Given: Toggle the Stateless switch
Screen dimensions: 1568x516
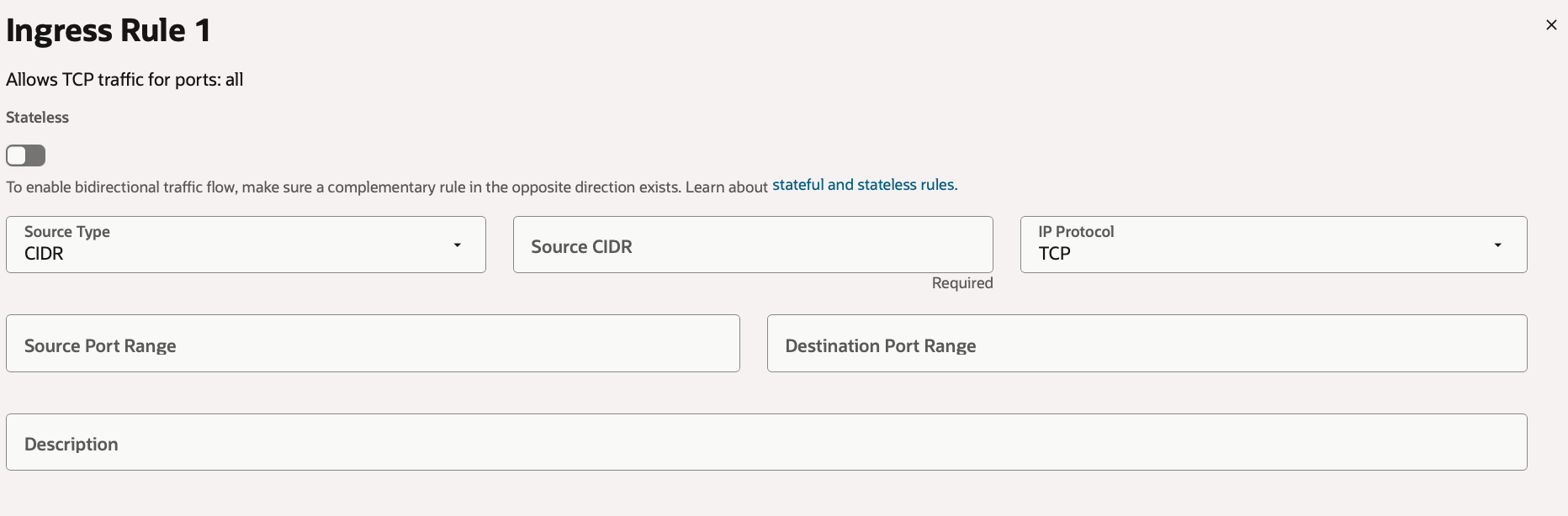Looking at the screenshot, I should [x=25, y=155].
